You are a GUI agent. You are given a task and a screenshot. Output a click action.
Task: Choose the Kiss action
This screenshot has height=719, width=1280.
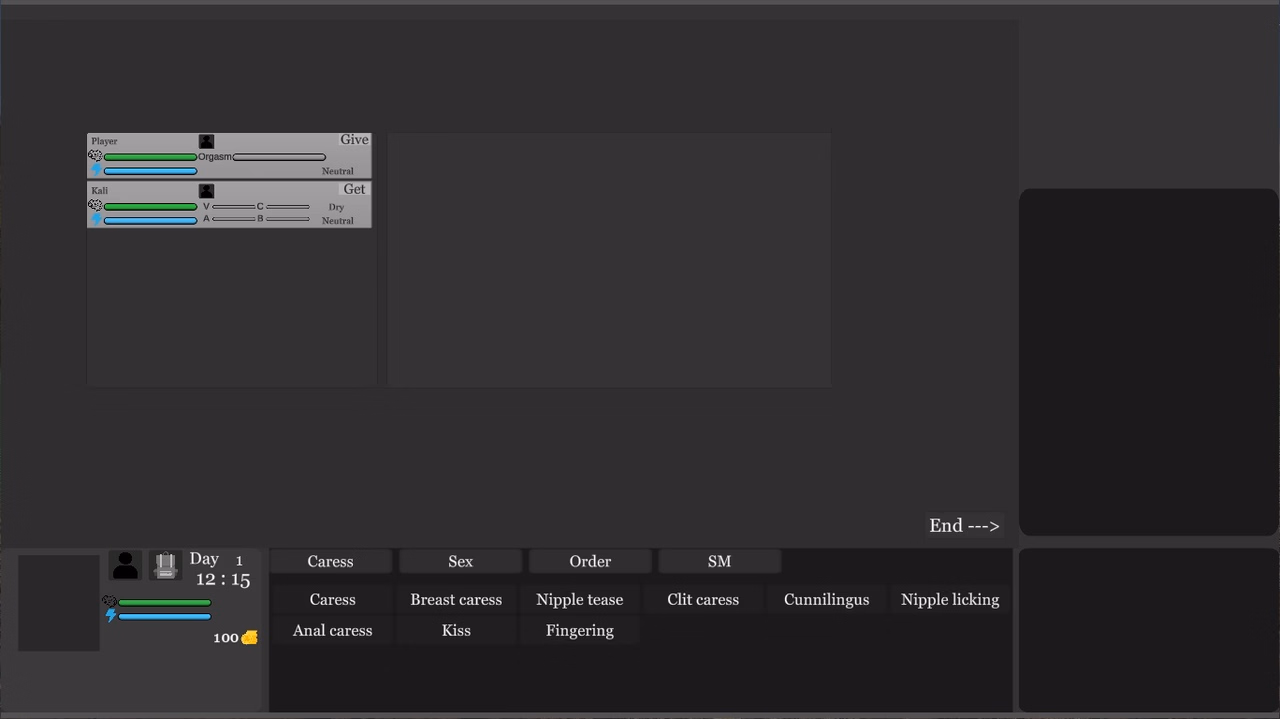tap(456, 631)
